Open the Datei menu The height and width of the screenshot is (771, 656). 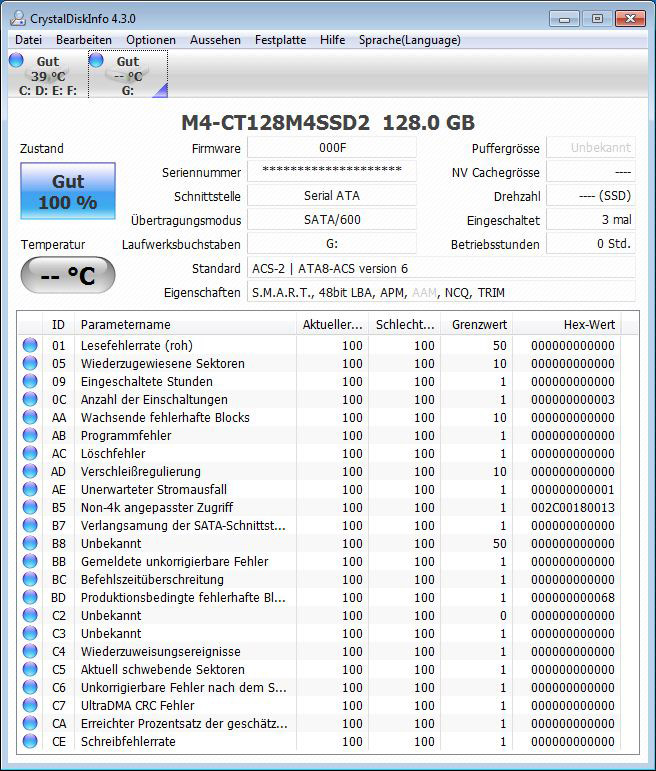coord(29,40)
